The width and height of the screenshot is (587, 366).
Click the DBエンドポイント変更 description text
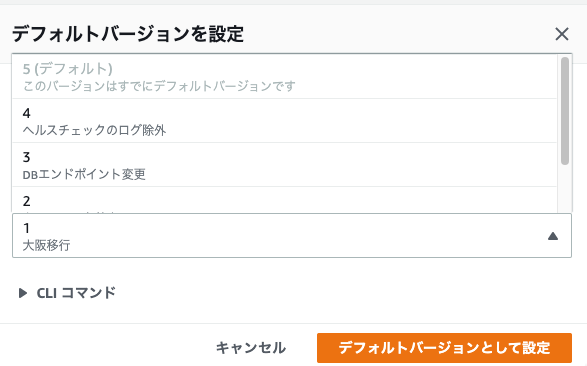coord(84,174)
